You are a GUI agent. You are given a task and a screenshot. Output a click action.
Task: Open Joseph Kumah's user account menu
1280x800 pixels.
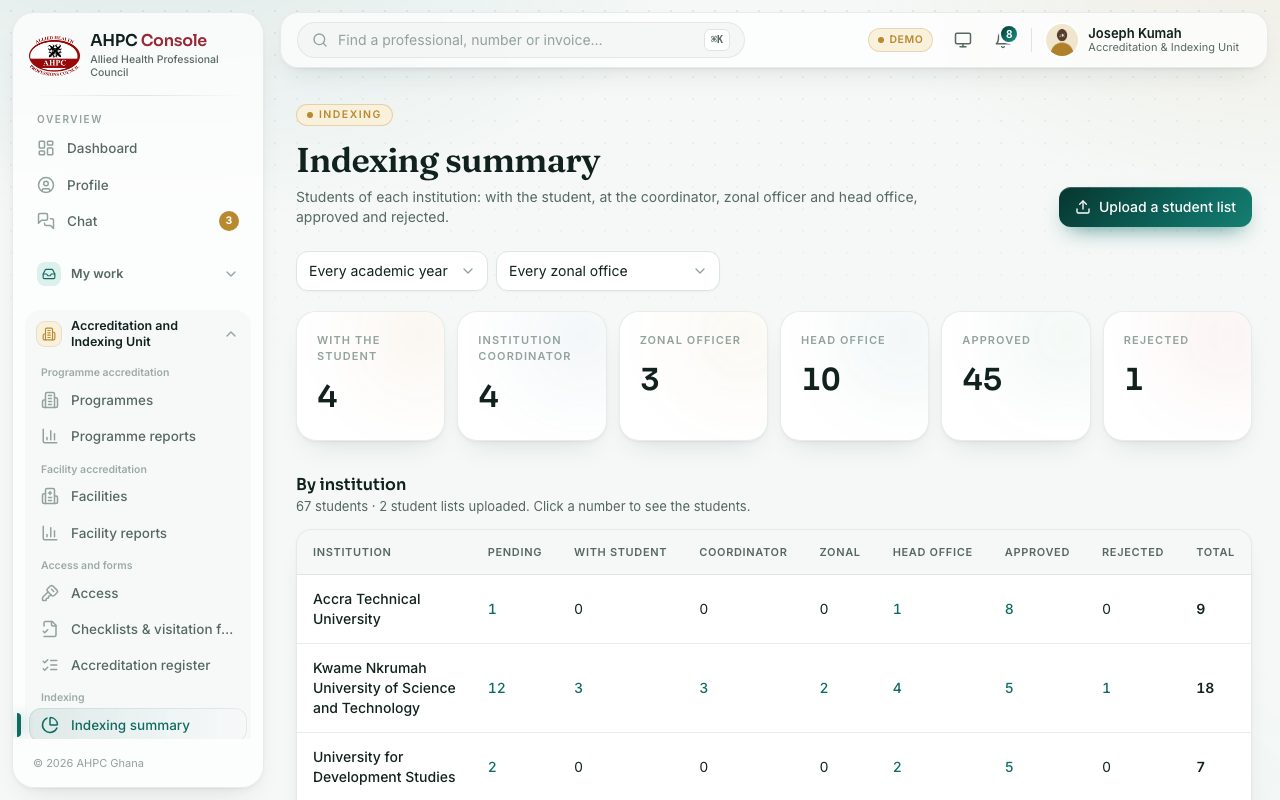tap(1144, 40)
